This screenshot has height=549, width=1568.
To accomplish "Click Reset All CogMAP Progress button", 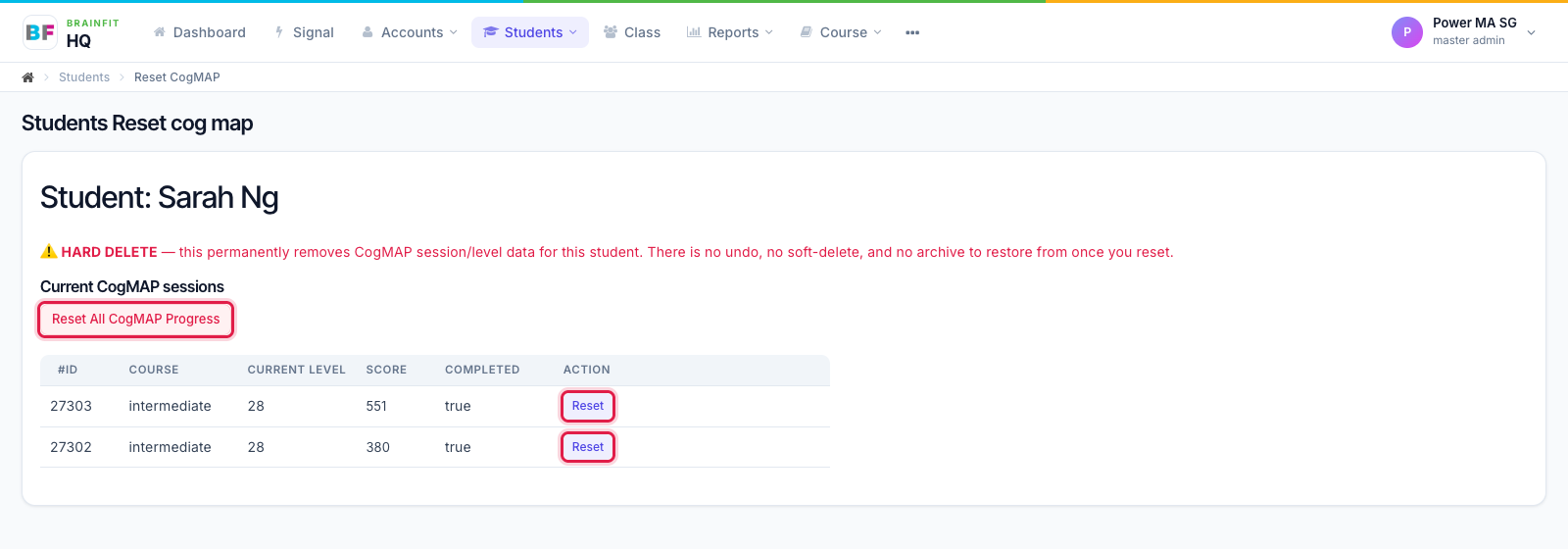I will [x=136, y=320].
